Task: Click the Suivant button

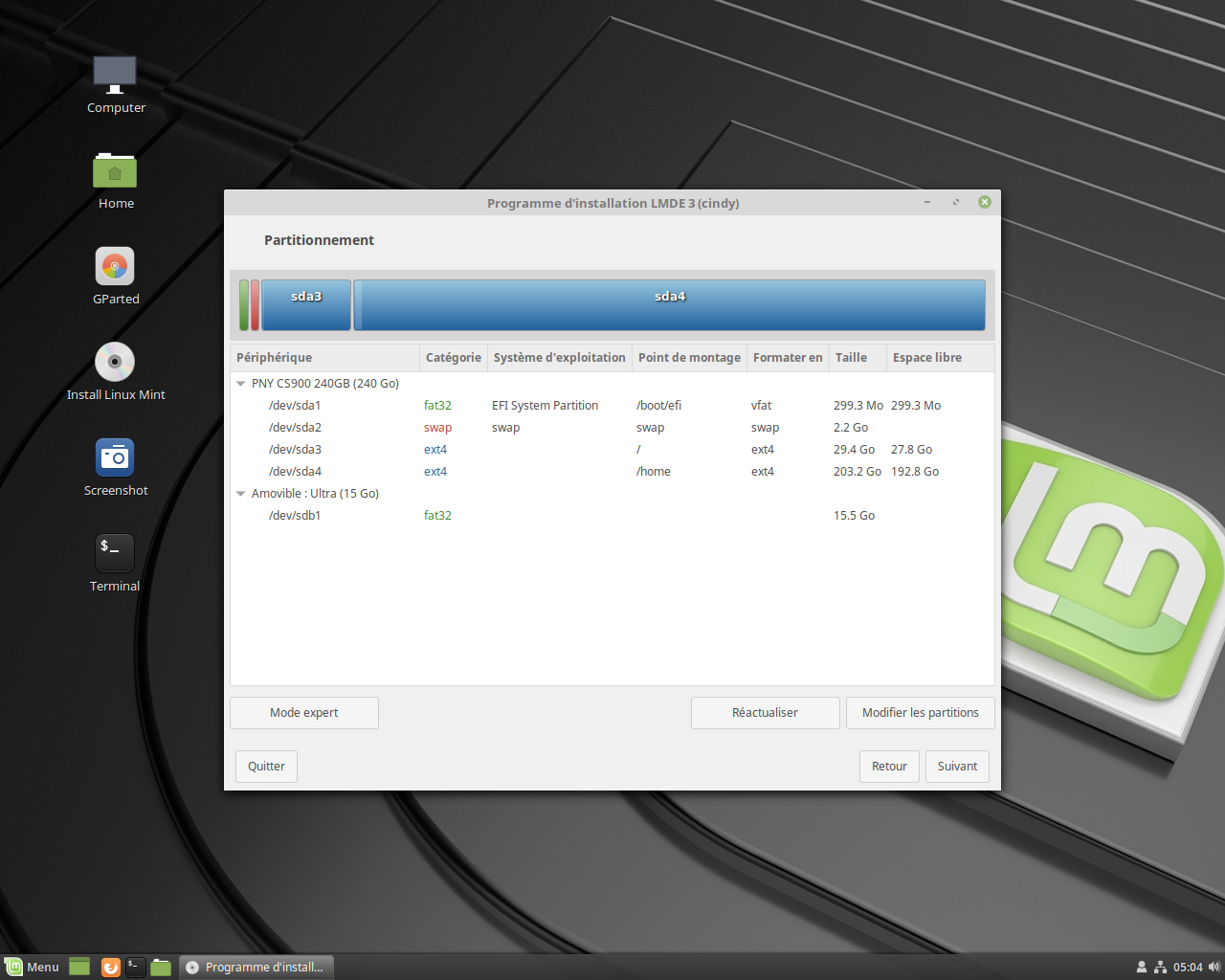Action: (957, 767)
